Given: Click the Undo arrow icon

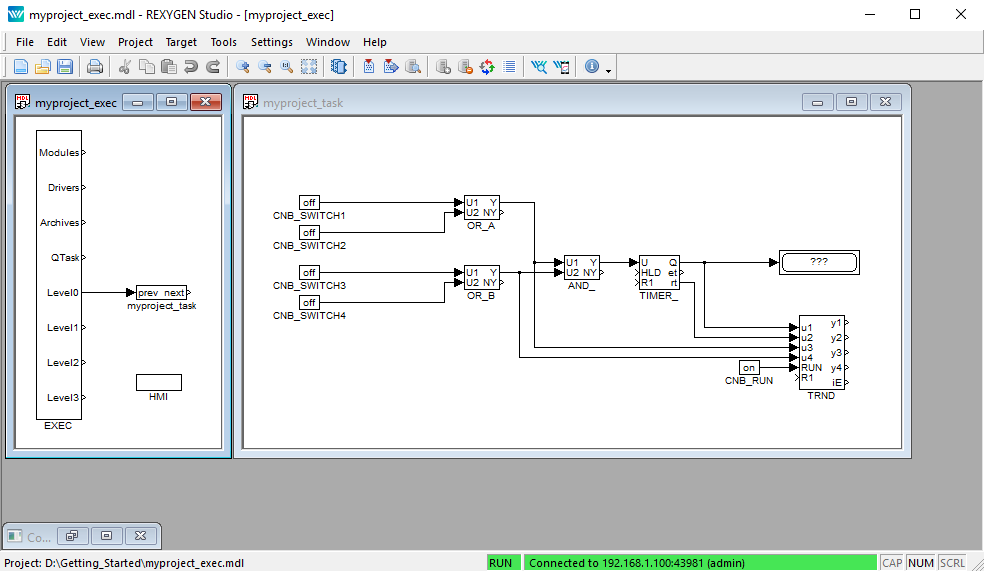Looking at the screenshot, I should coord(191,67).
